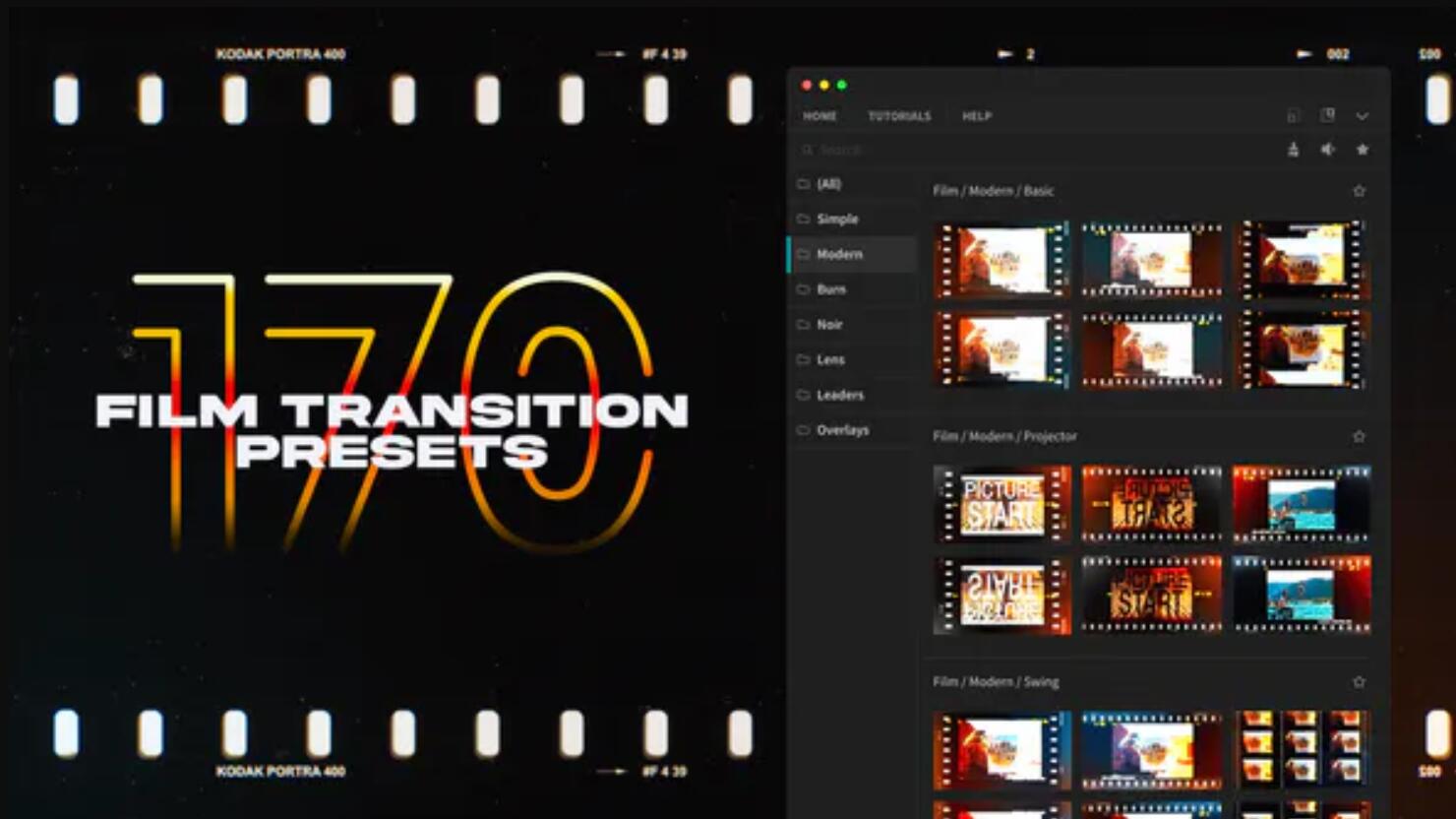This screenshot has width=1456, height=819.
Task: Click the Film / Modern / Projector heading
Action: tap(1004, 436)
